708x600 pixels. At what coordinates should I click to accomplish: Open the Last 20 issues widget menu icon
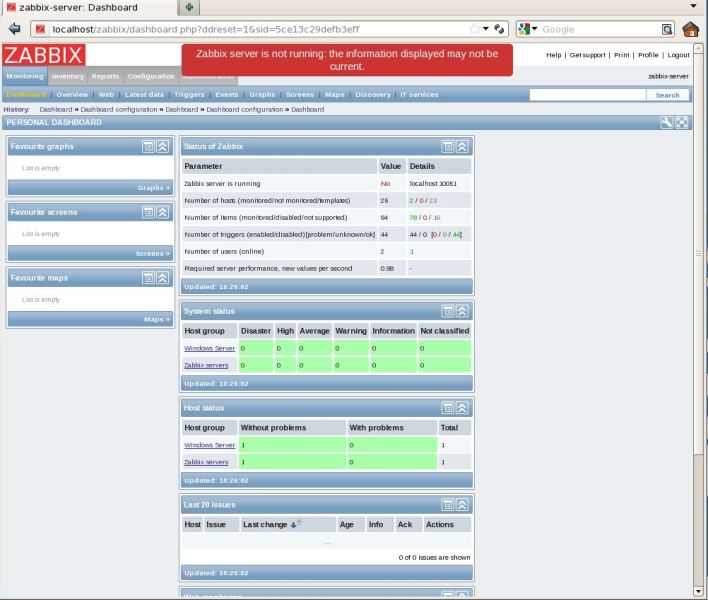click(x=447, y=505)
